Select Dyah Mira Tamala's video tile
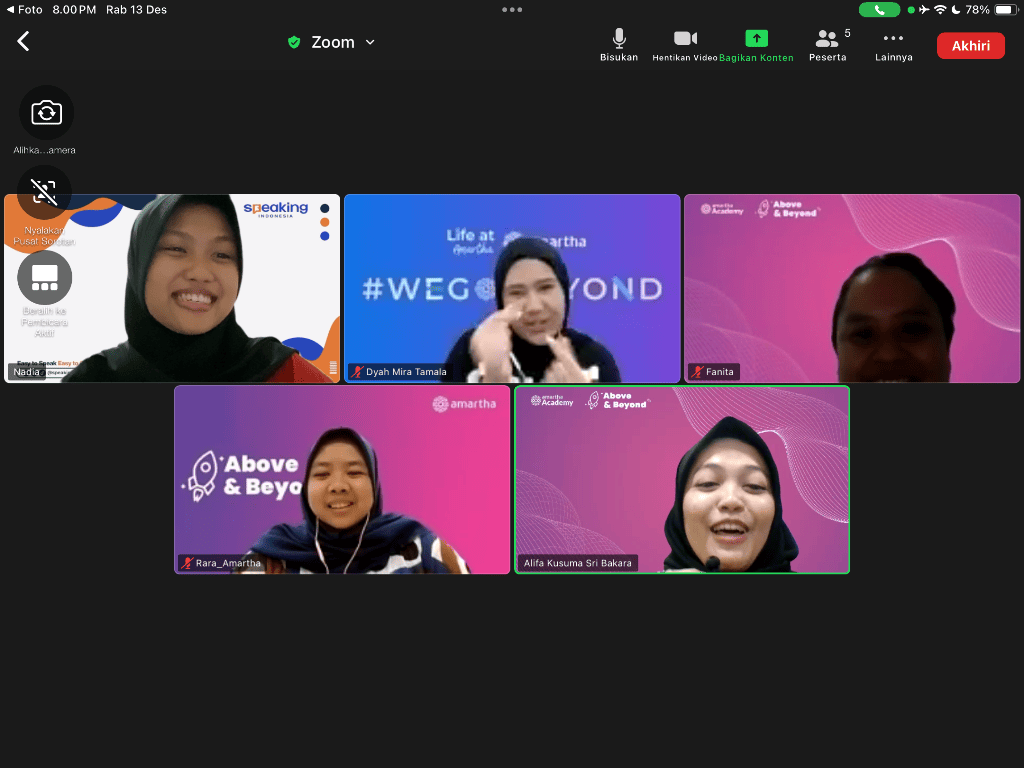This screenshot has height=768, width=1024. pos(512,288)
